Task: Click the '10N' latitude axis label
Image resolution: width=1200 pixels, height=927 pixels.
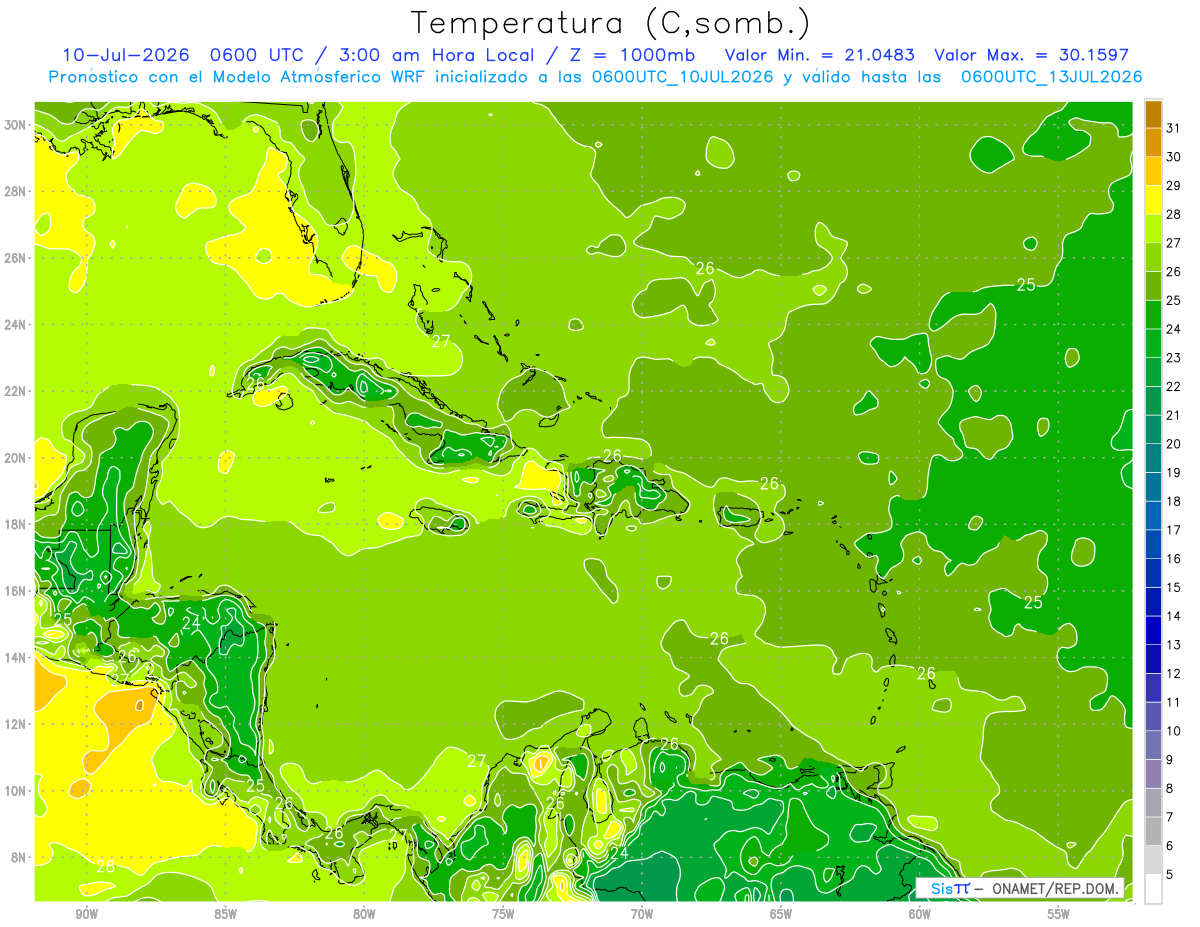Action: click(x=17, y=790)
